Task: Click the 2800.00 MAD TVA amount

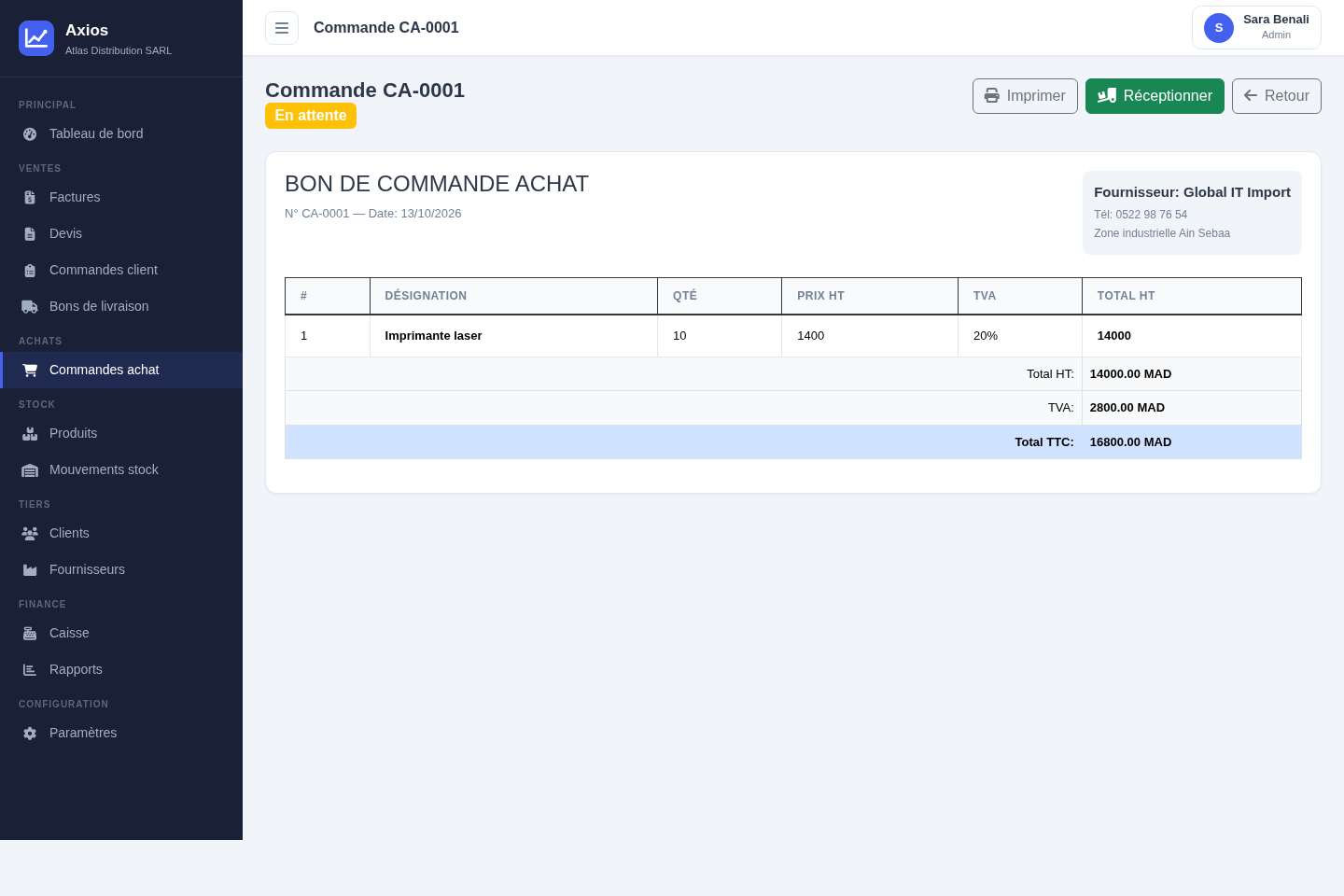Action: pyautogui.click(x=1127, y=408)
